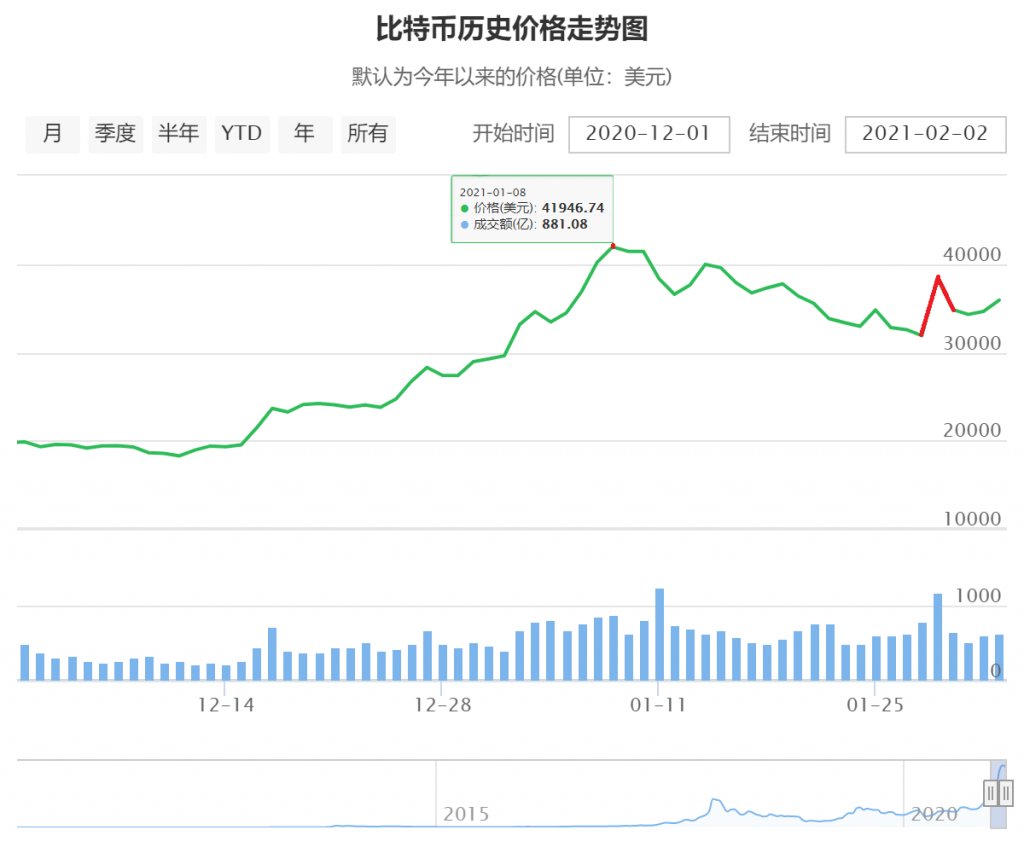Select the 月 range button

tap(53, 134)
